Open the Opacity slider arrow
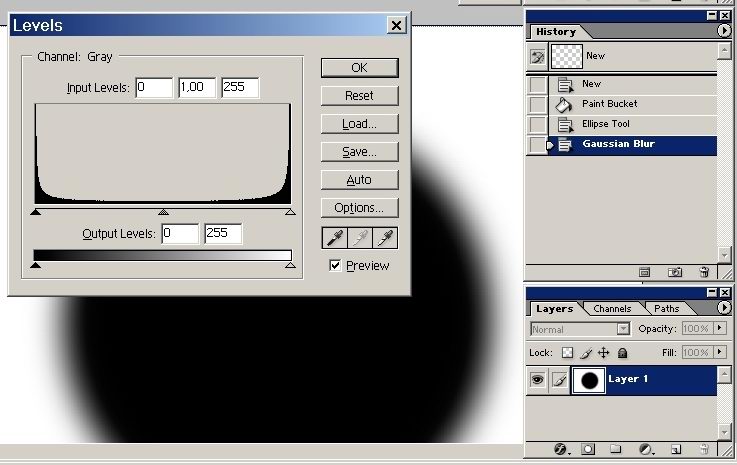 tap(720, 328)
